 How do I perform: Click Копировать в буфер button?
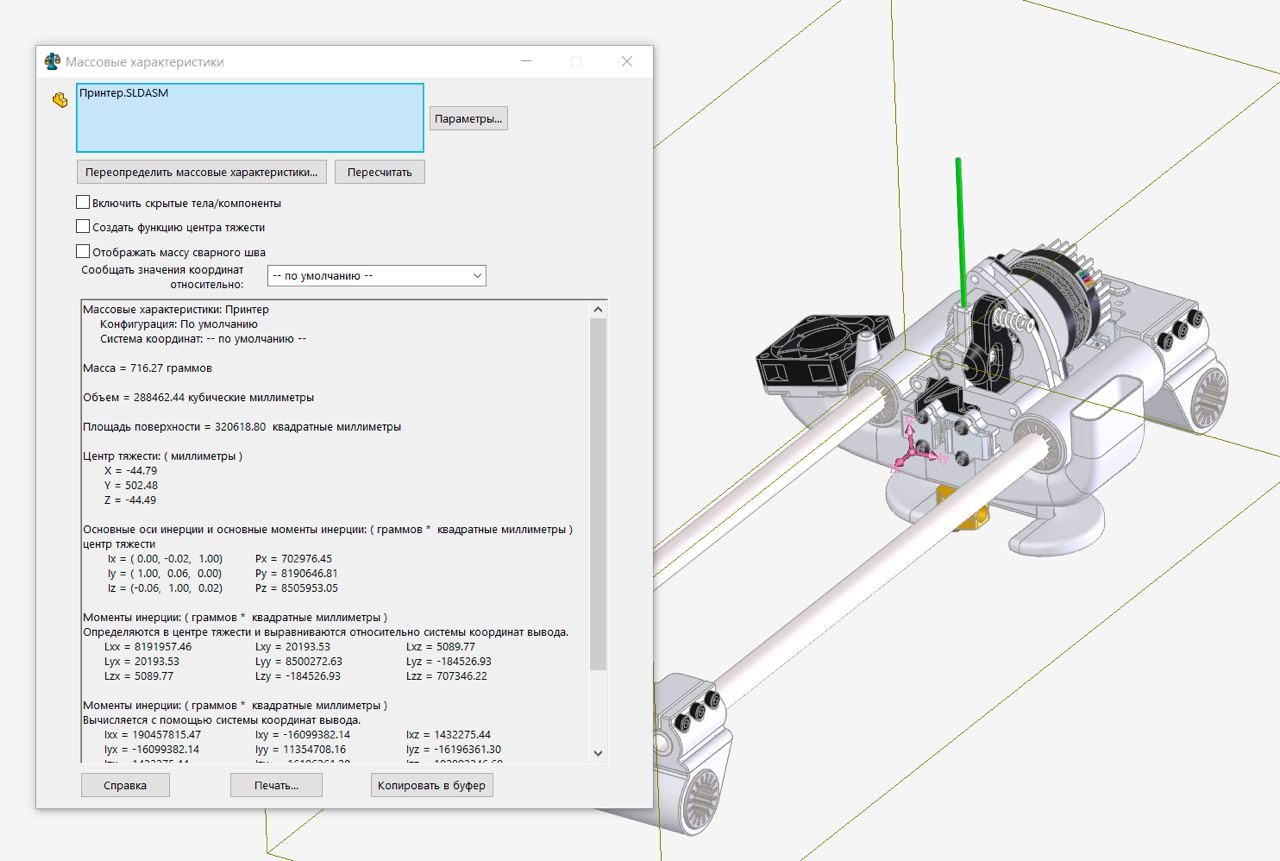click(x=432, y=785)
